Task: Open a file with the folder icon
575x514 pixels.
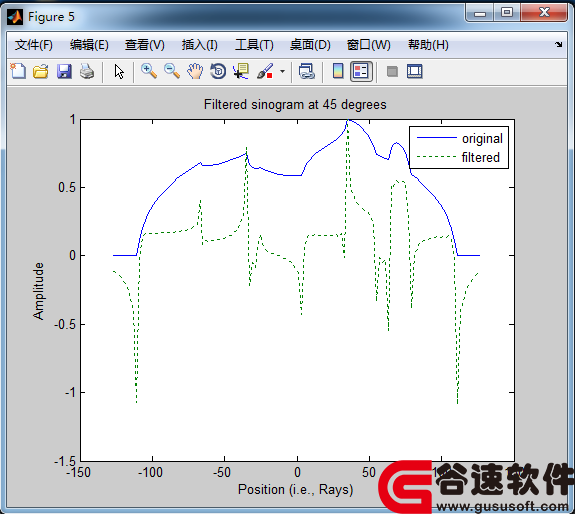Action: coord(41,71)
